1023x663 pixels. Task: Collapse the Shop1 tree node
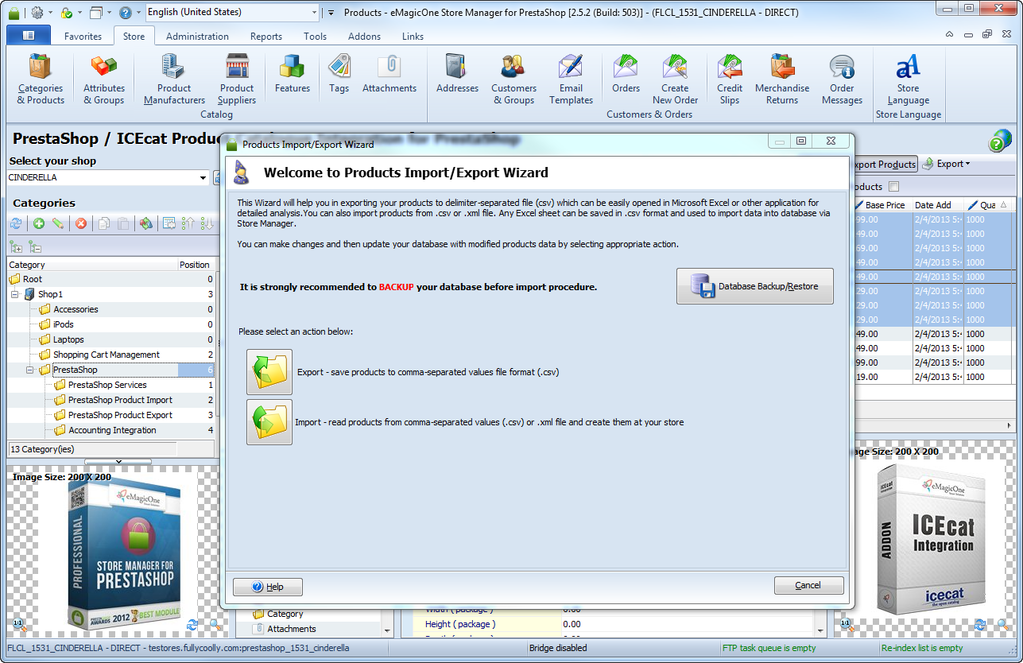(x=14, y=294)
